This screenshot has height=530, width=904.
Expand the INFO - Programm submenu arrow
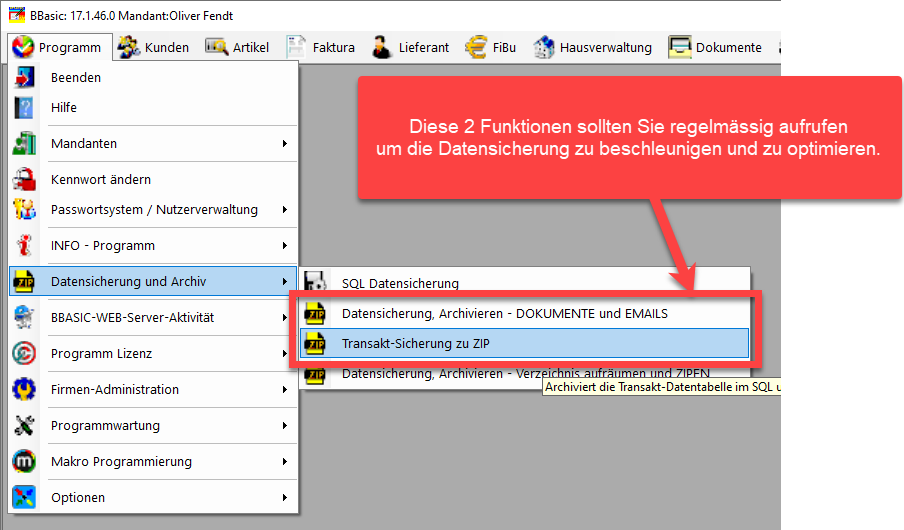pyautogui.click(x=285, y=245)
